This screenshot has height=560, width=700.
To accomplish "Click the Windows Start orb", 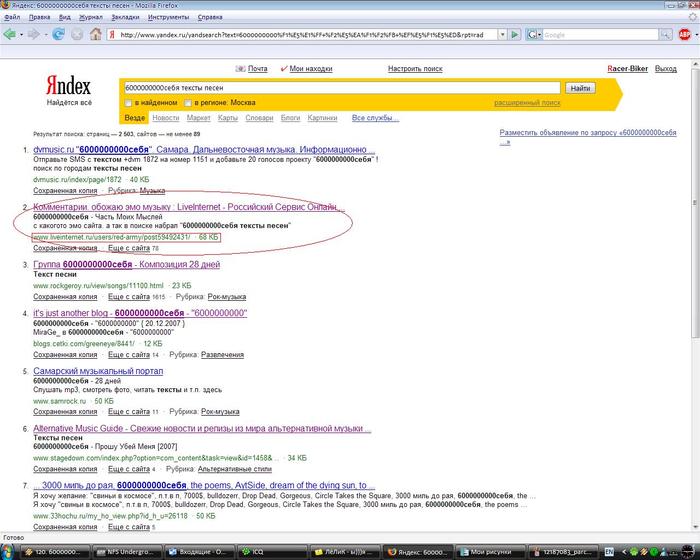I will pyautogui.click(x=8, y=552).
